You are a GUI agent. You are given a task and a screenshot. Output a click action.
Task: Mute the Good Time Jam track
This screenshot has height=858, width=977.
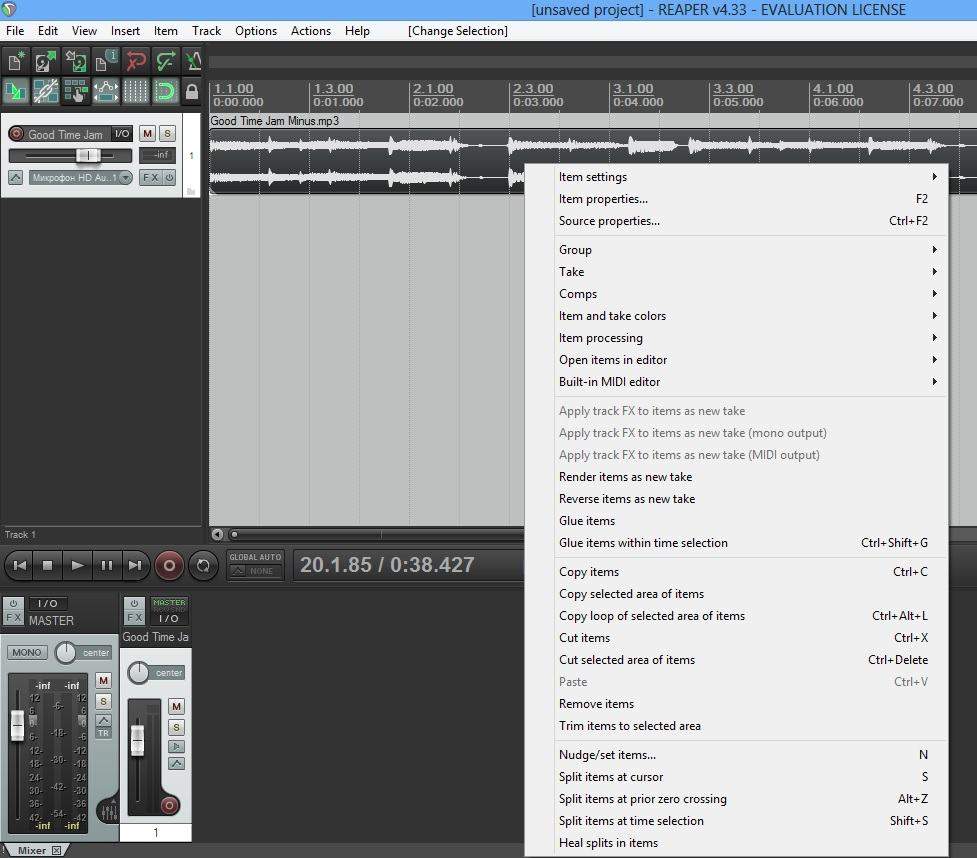coord(147,134)
